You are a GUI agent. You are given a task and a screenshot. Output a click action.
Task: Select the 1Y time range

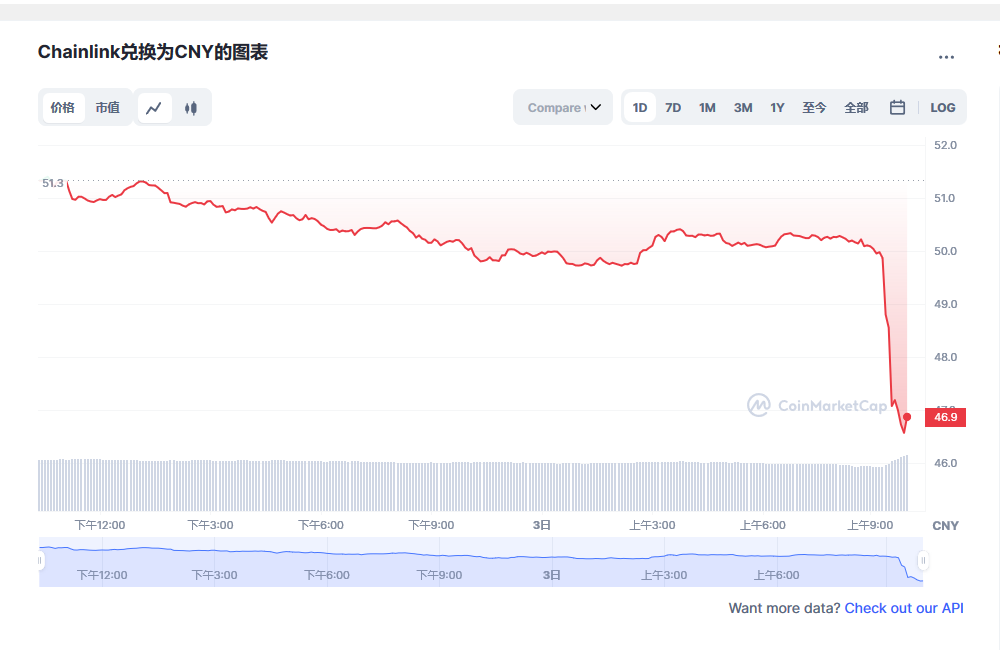[x=777, y=107]
